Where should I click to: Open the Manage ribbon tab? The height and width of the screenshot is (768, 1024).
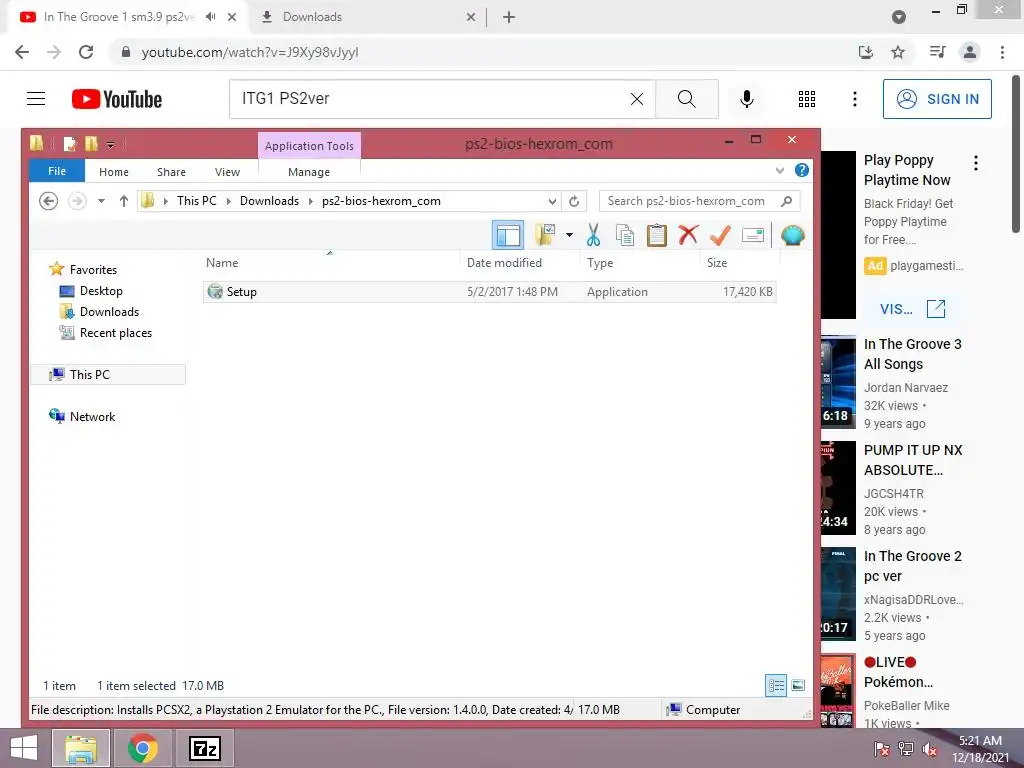[x=309, y=172]
